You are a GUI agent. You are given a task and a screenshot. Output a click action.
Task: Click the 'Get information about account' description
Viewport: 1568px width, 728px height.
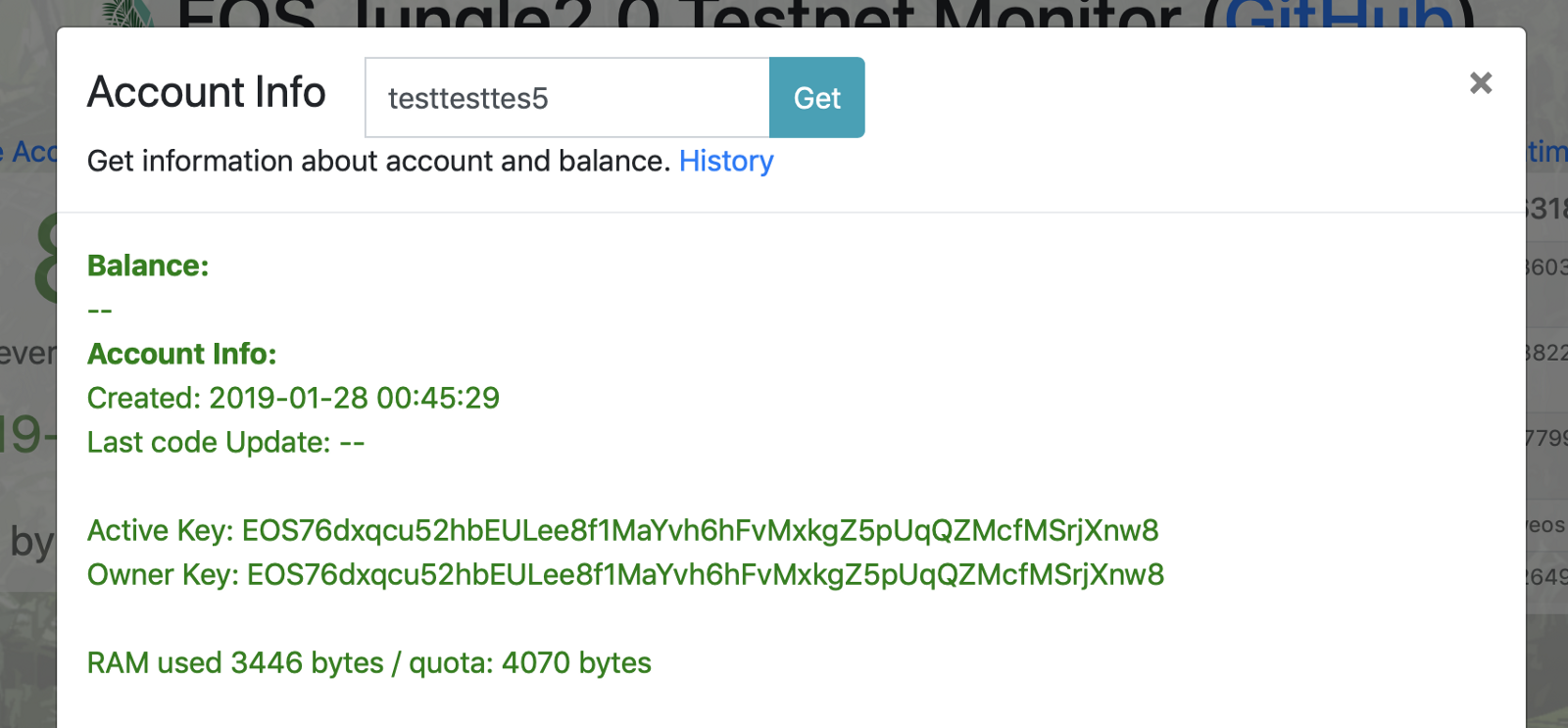[x=378, y=161]
